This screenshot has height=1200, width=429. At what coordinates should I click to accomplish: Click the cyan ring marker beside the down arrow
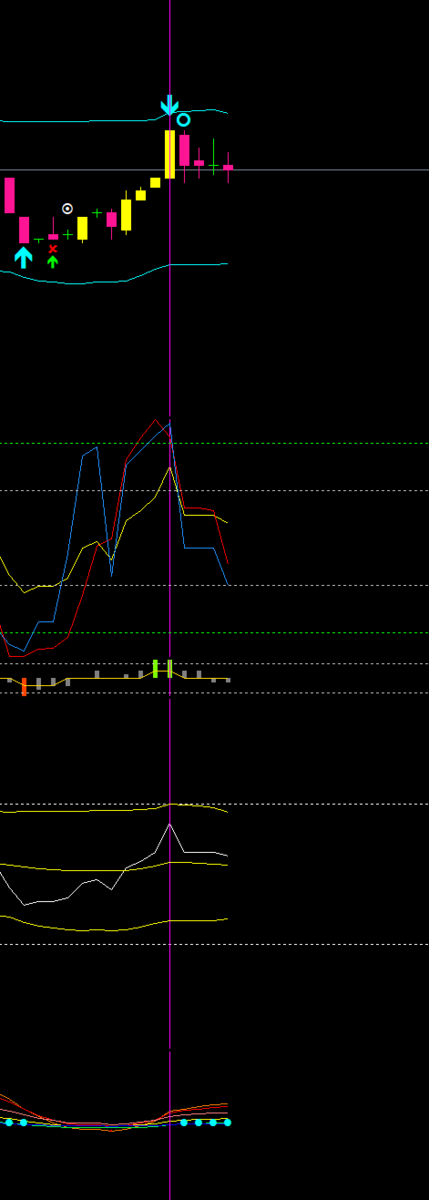[184, 120]
